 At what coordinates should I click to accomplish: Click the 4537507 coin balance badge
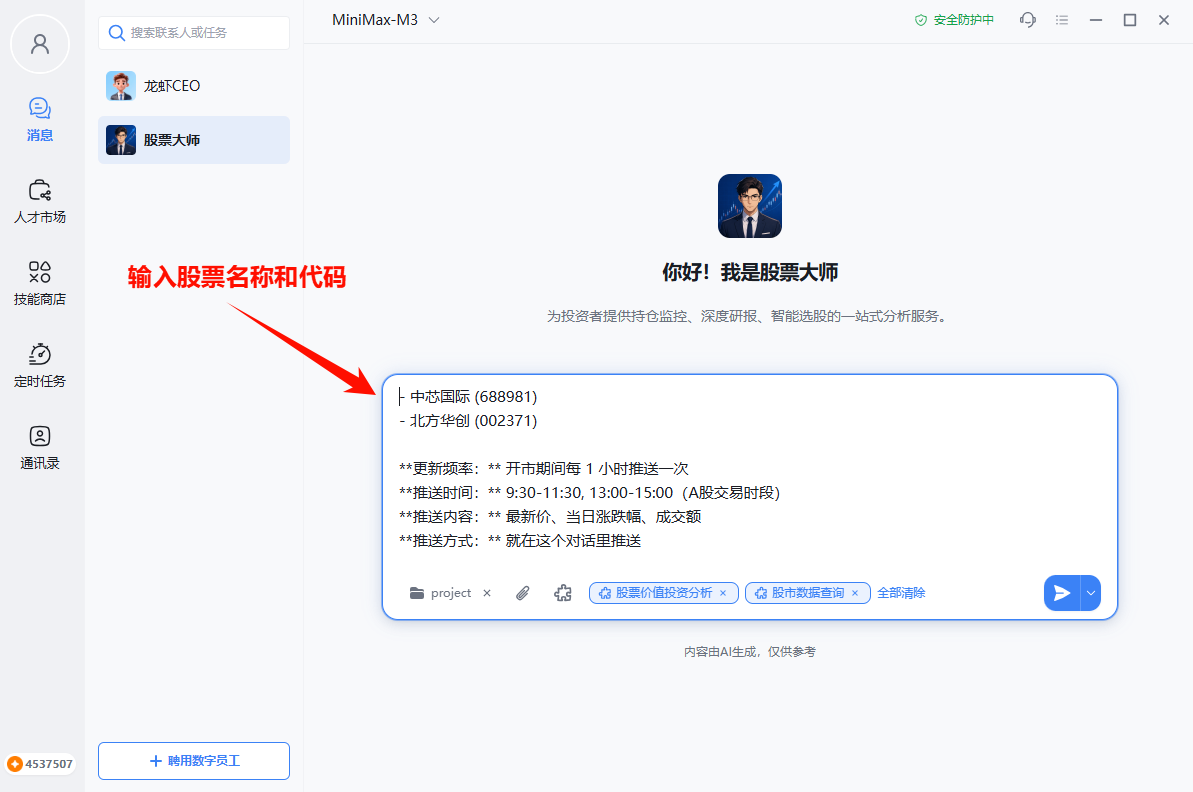[40, 764]
